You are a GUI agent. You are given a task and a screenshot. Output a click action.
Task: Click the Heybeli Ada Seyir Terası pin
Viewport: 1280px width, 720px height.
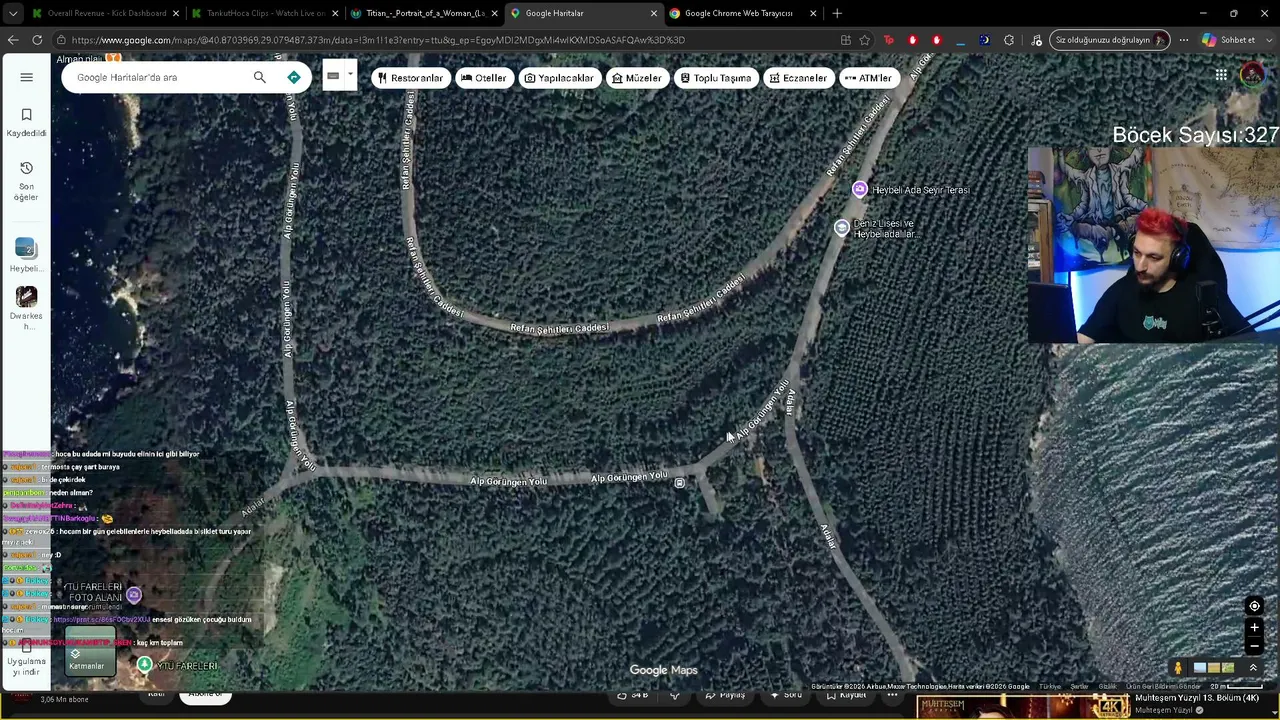click(x=859, y=189)
